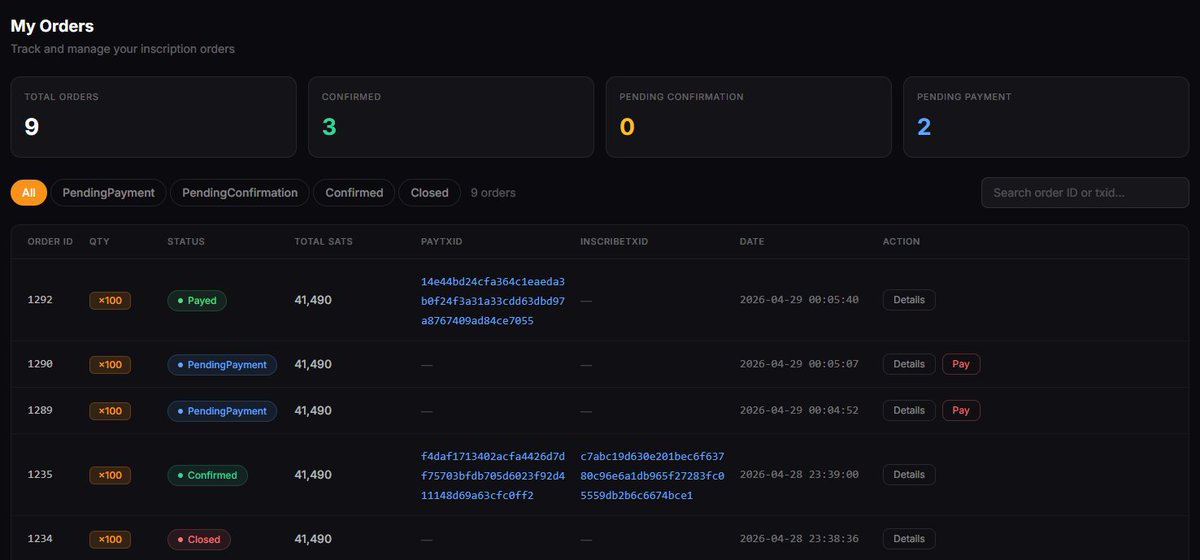Click order ID 1290
Viewport: 1200px width, 560px height.
(40, 364)
